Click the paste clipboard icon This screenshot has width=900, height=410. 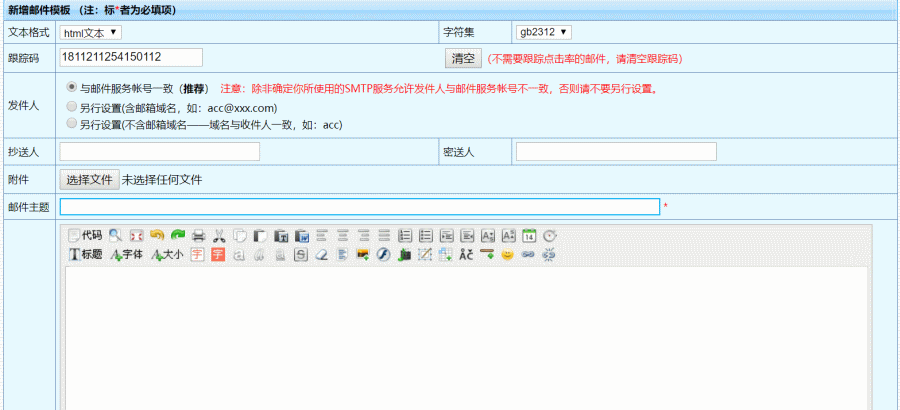point(261,235)
